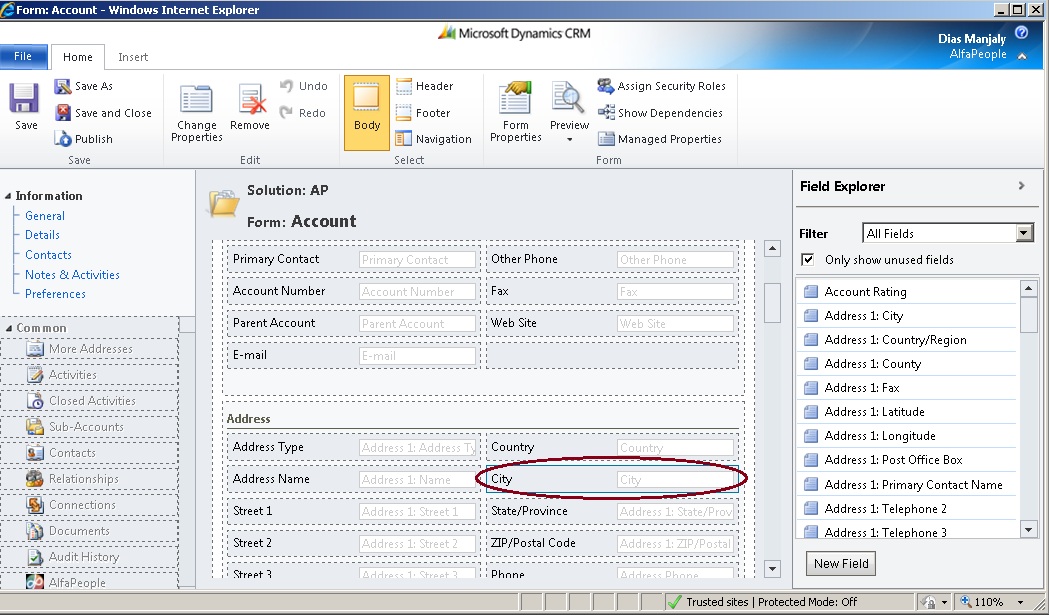This screenshot has height=615, width=1049.
Task: Open the zoom level dropdown
Action: [1020, 602]
